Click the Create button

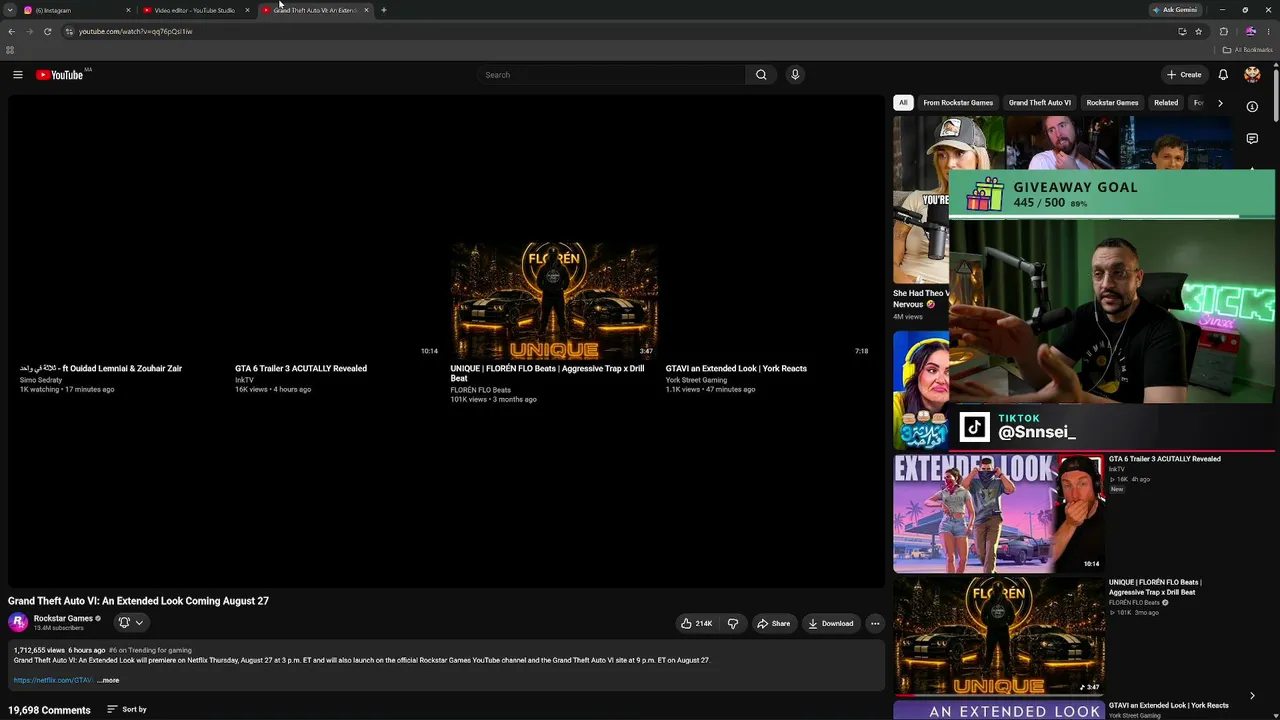[x=1184, y=75]
